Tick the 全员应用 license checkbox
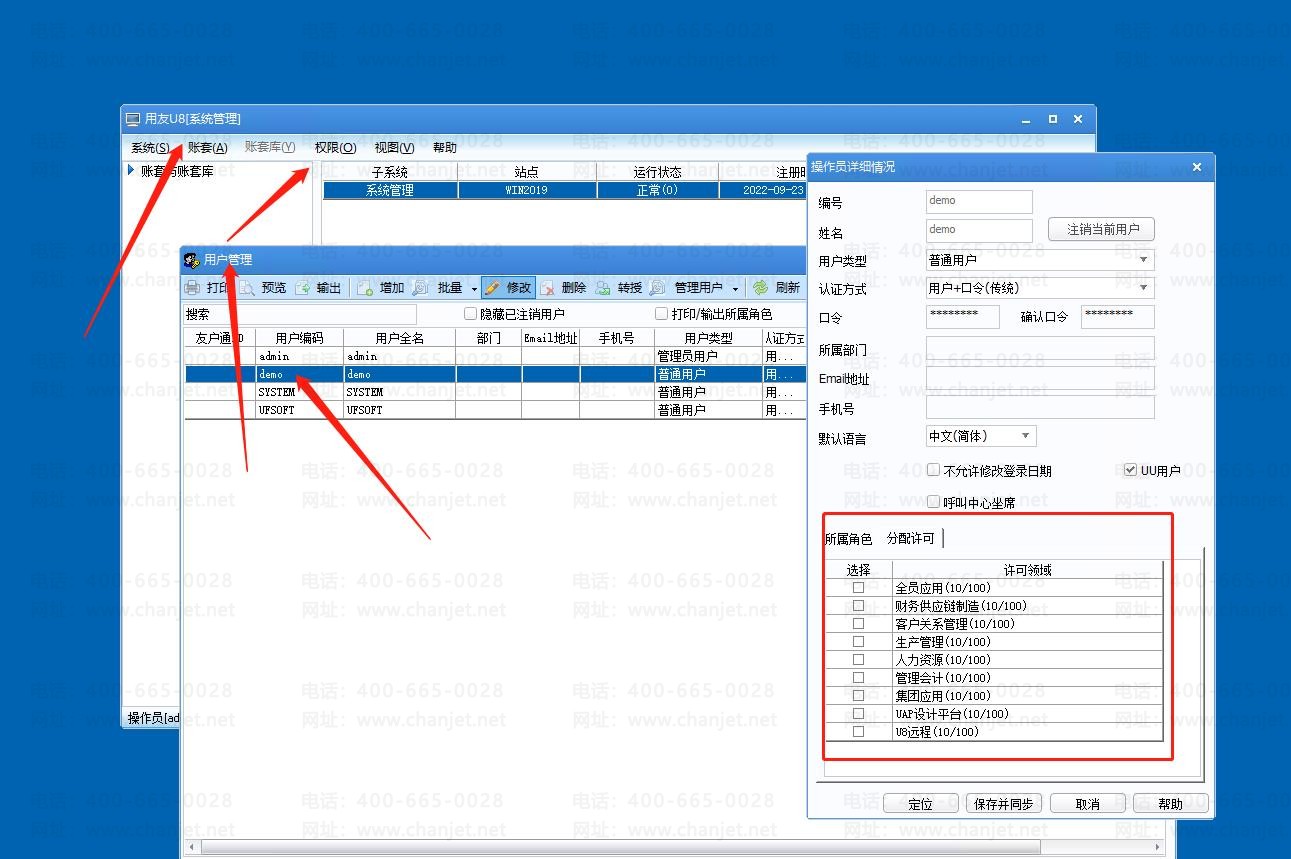Viewport: 1291px width, 859px height. click(x=858, y=588)
